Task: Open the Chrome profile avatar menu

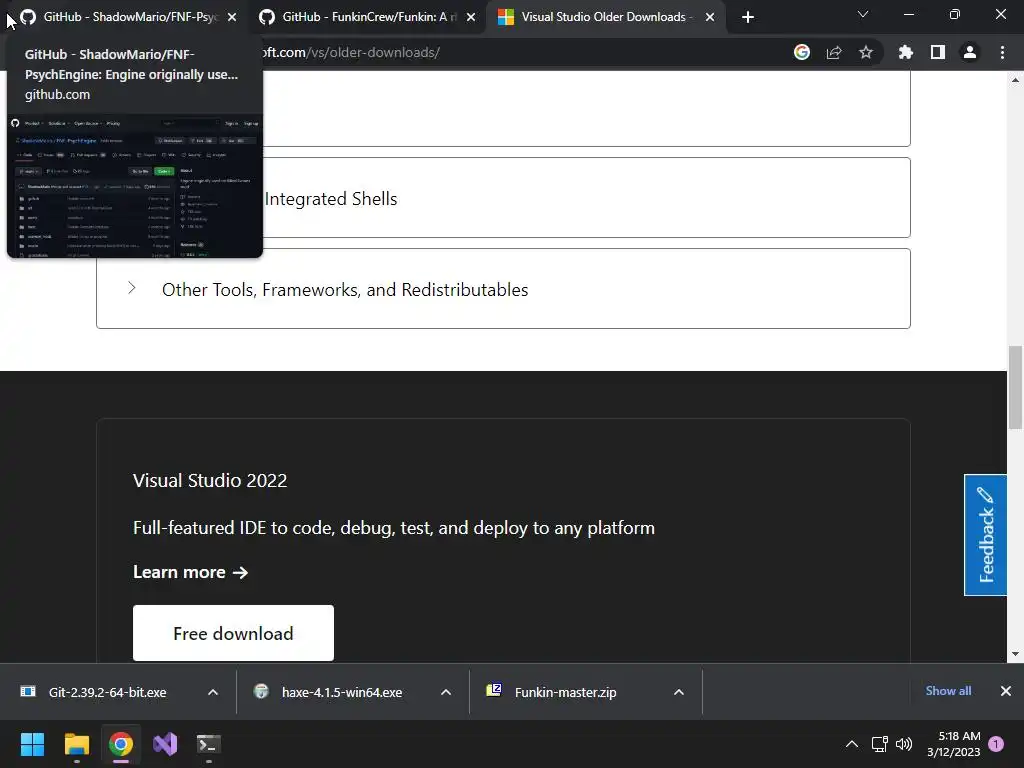Action: (x=970, y=52)
